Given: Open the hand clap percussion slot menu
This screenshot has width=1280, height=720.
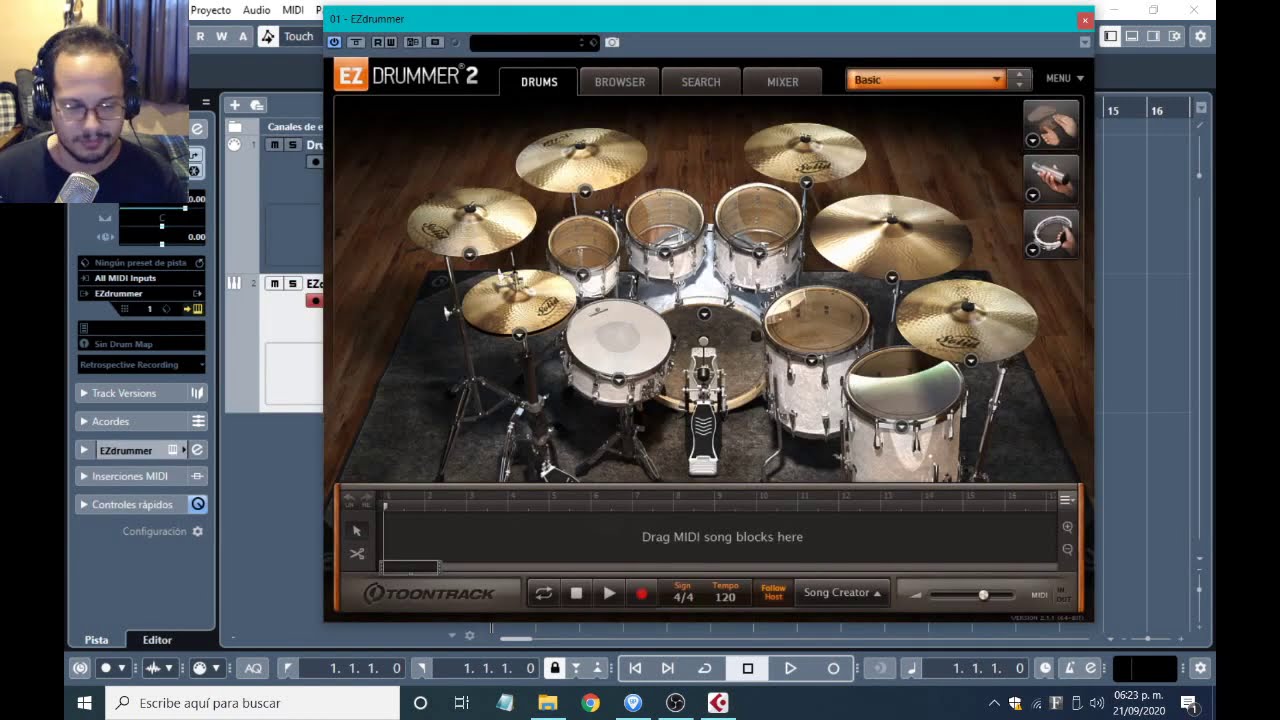Looking at the screenshot, I should (x=1033, y=141).
